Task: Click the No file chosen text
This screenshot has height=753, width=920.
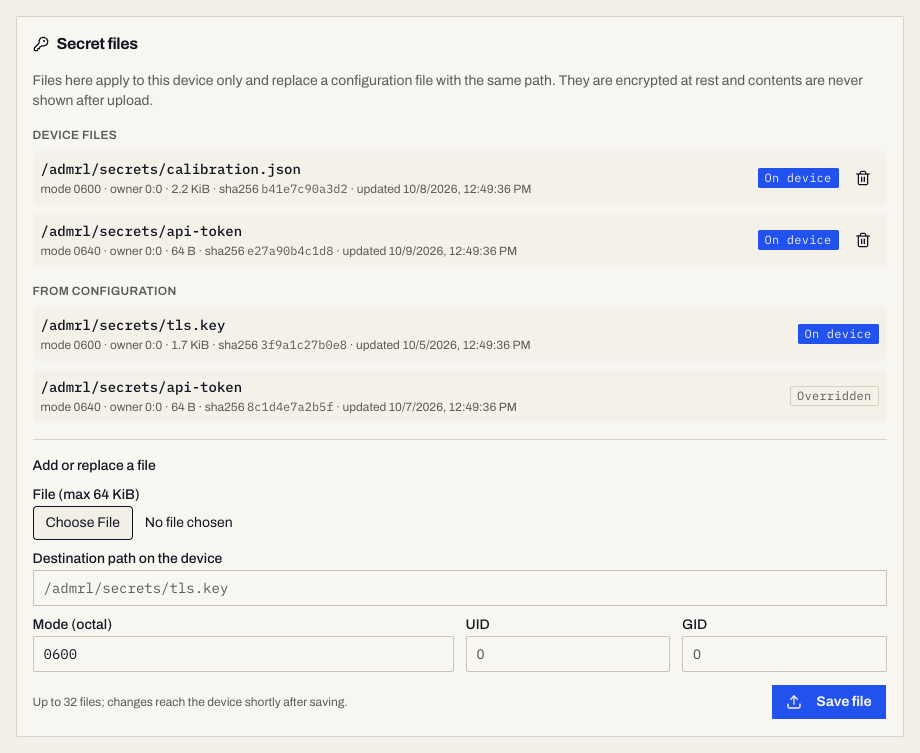Action: tap(188, 522)
